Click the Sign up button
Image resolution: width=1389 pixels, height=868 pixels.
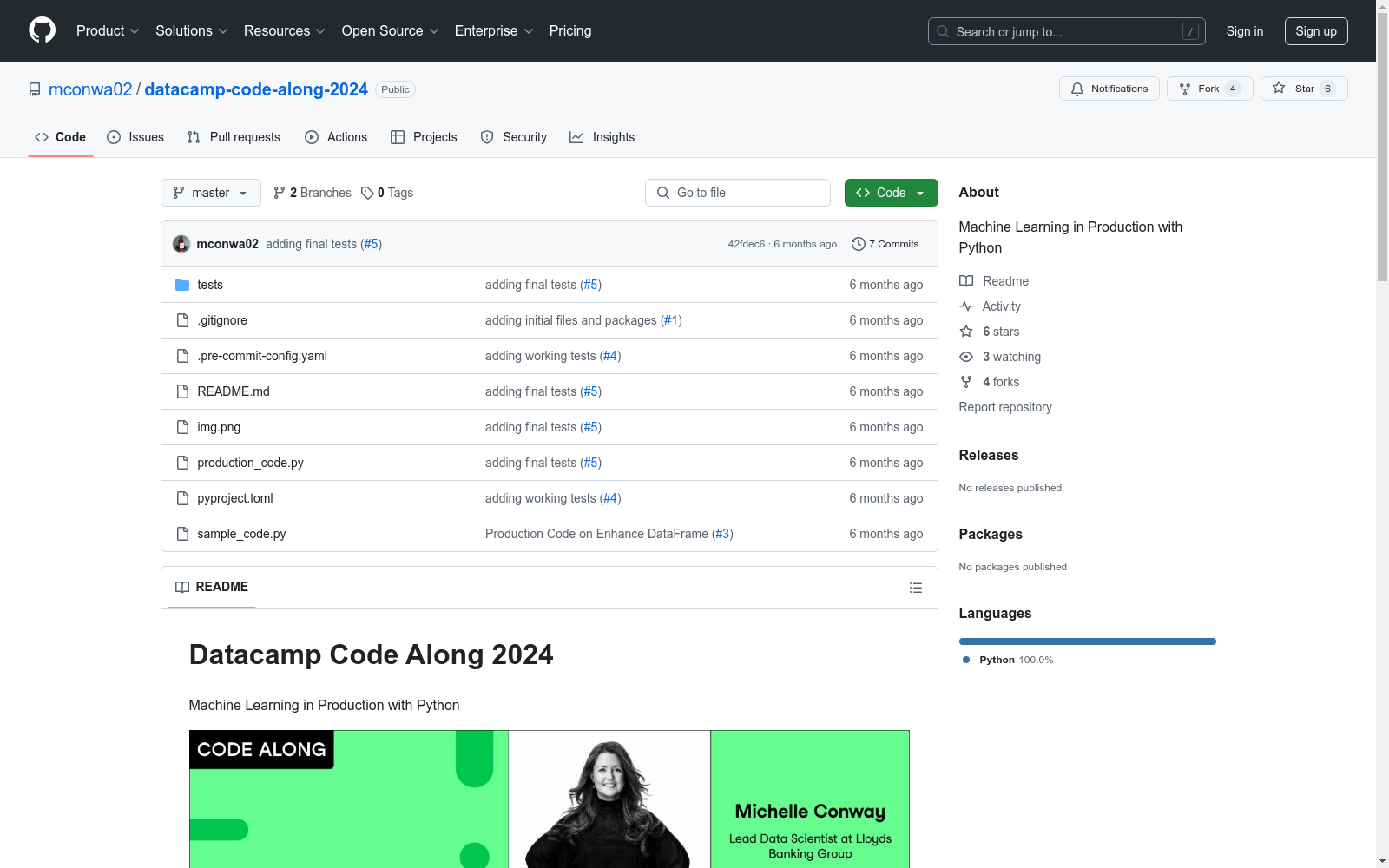(1316, 31)
